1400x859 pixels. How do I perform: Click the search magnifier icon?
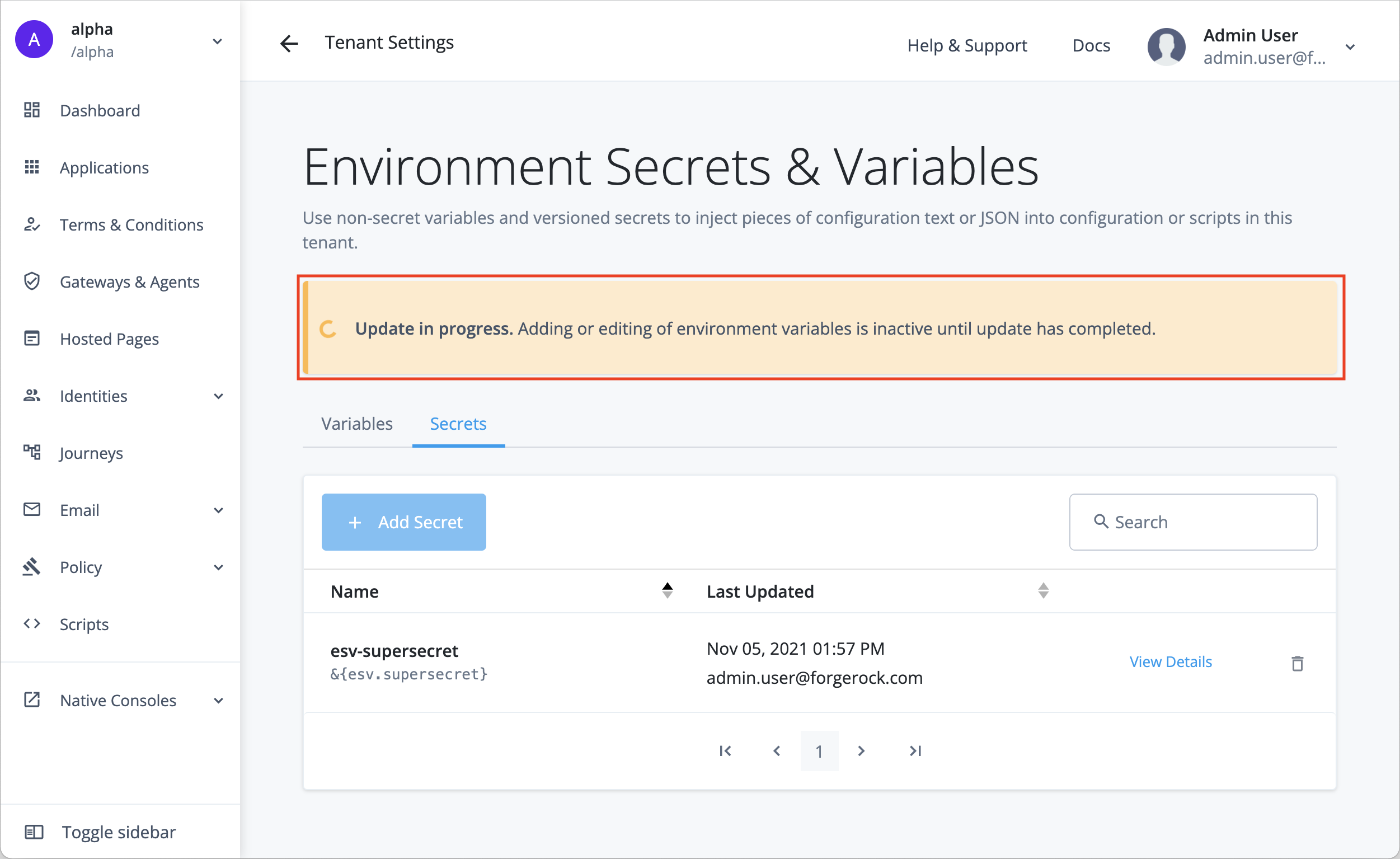tap(1101, 522)
